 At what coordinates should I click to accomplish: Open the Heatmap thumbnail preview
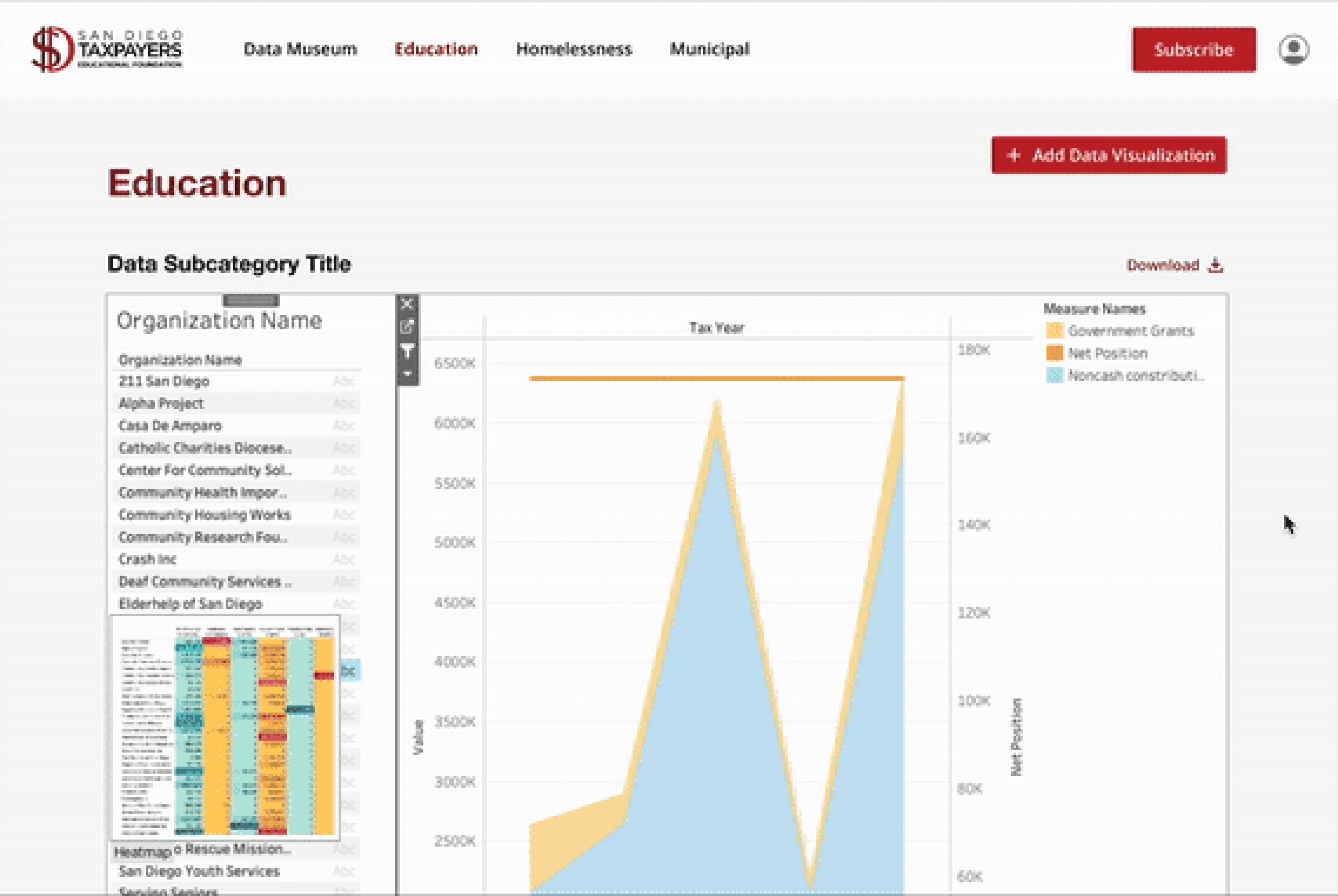pyautogui.click(x=226, y=728)
